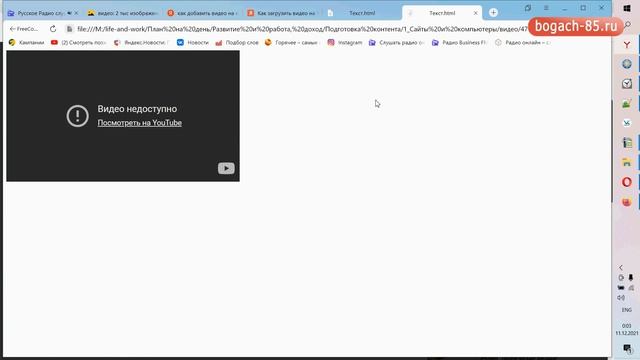Screen dimensions: 640x360
Task: Open the Windows Start menu
Action: [x=627, y=8]
